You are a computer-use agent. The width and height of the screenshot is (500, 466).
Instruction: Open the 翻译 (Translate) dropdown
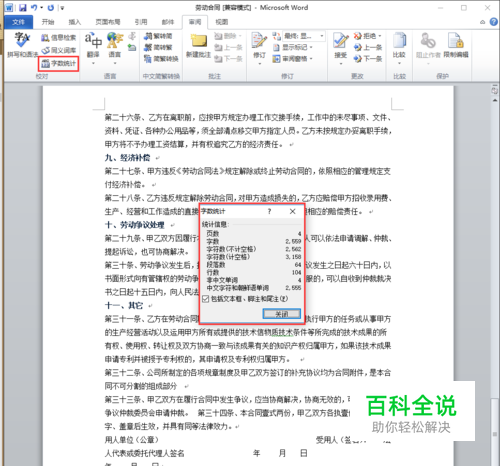(x=93, y=48)
